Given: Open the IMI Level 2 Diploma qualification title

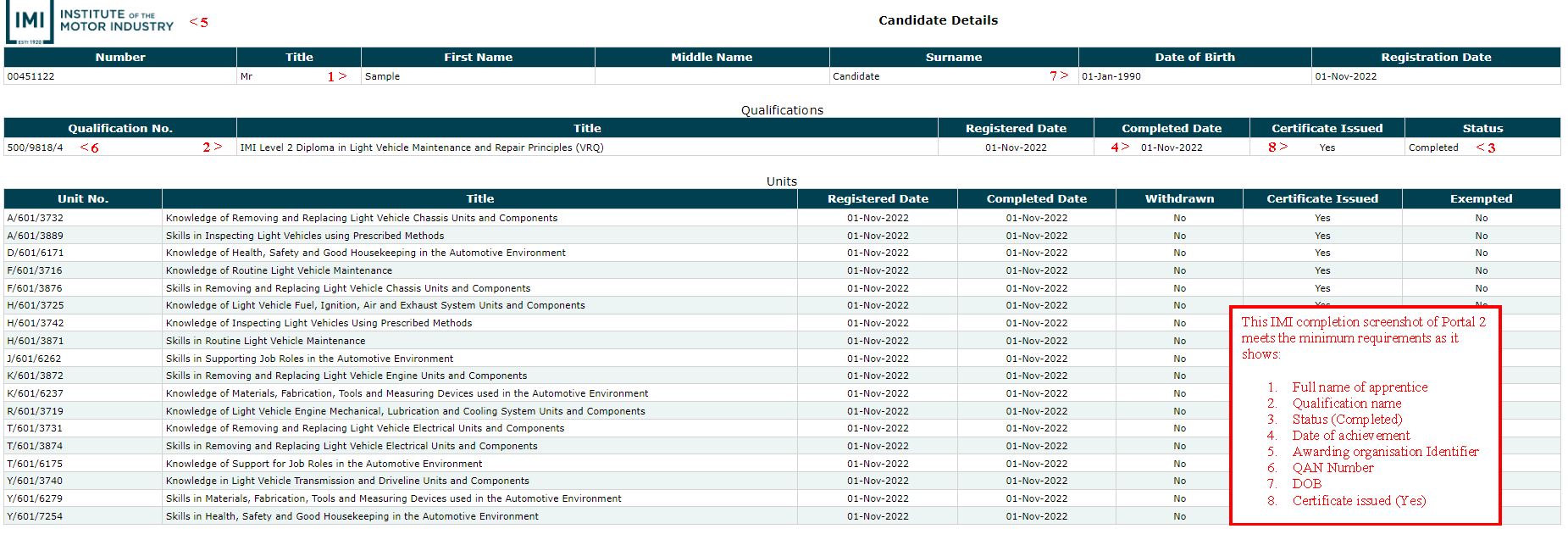Looking at the screenshot, I should 422,147.
